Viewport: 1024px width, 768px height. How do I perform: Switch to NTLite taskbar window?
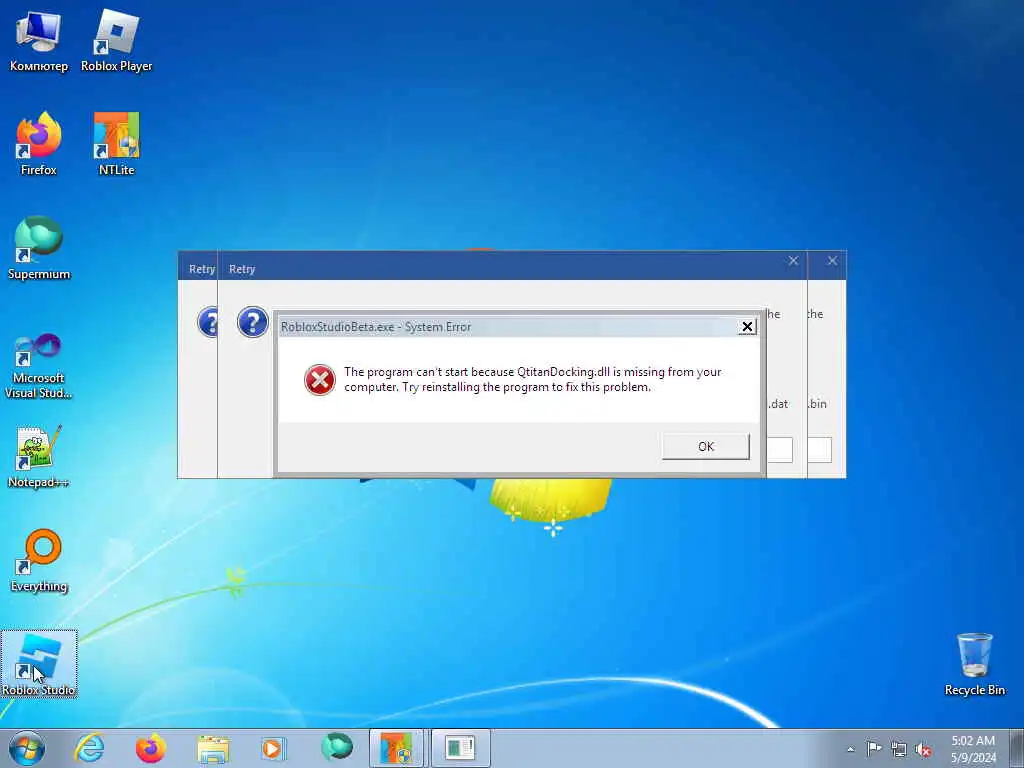tap(398, 748)
